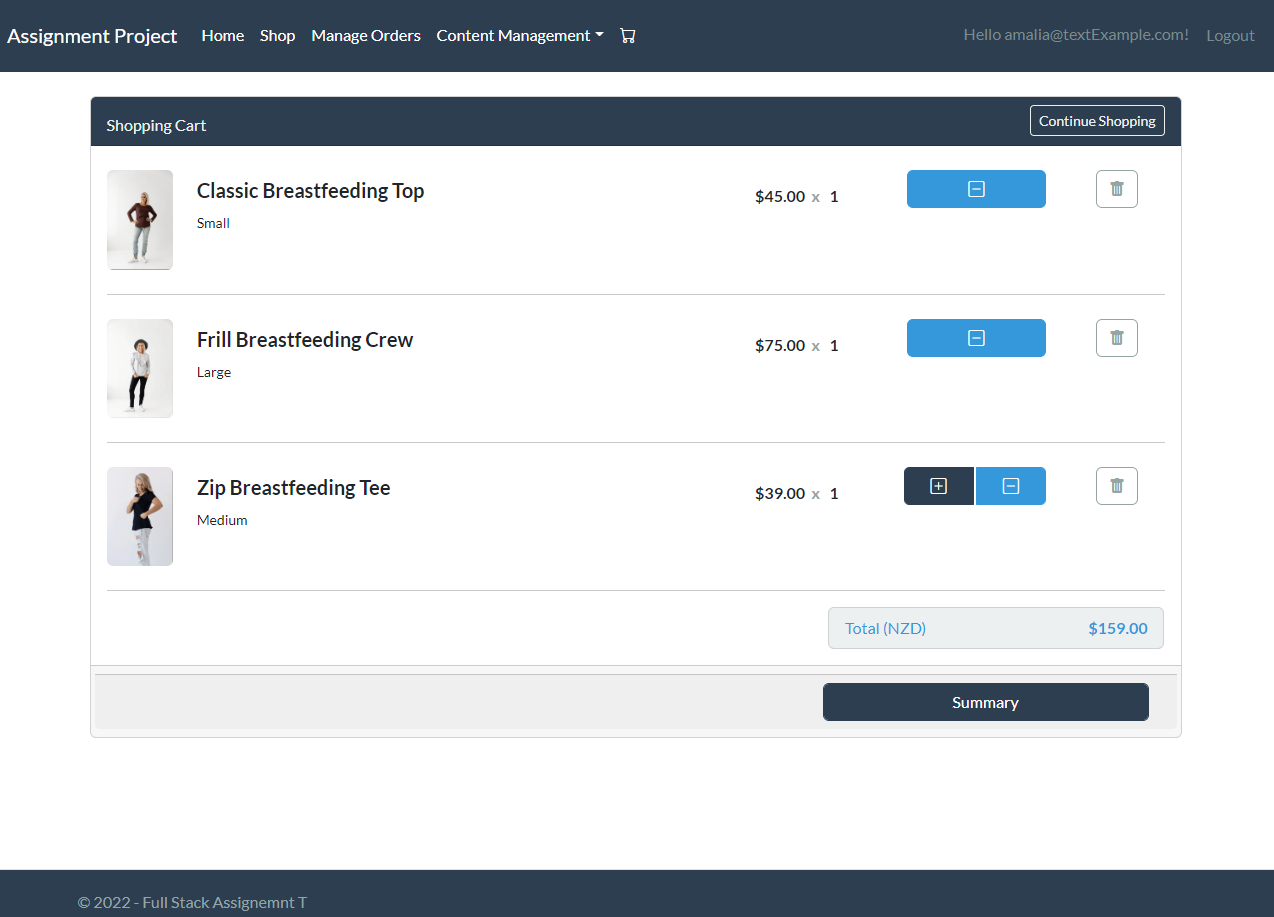
Task: Click the Total (NZD) summary row
Action: pos(995,628)
